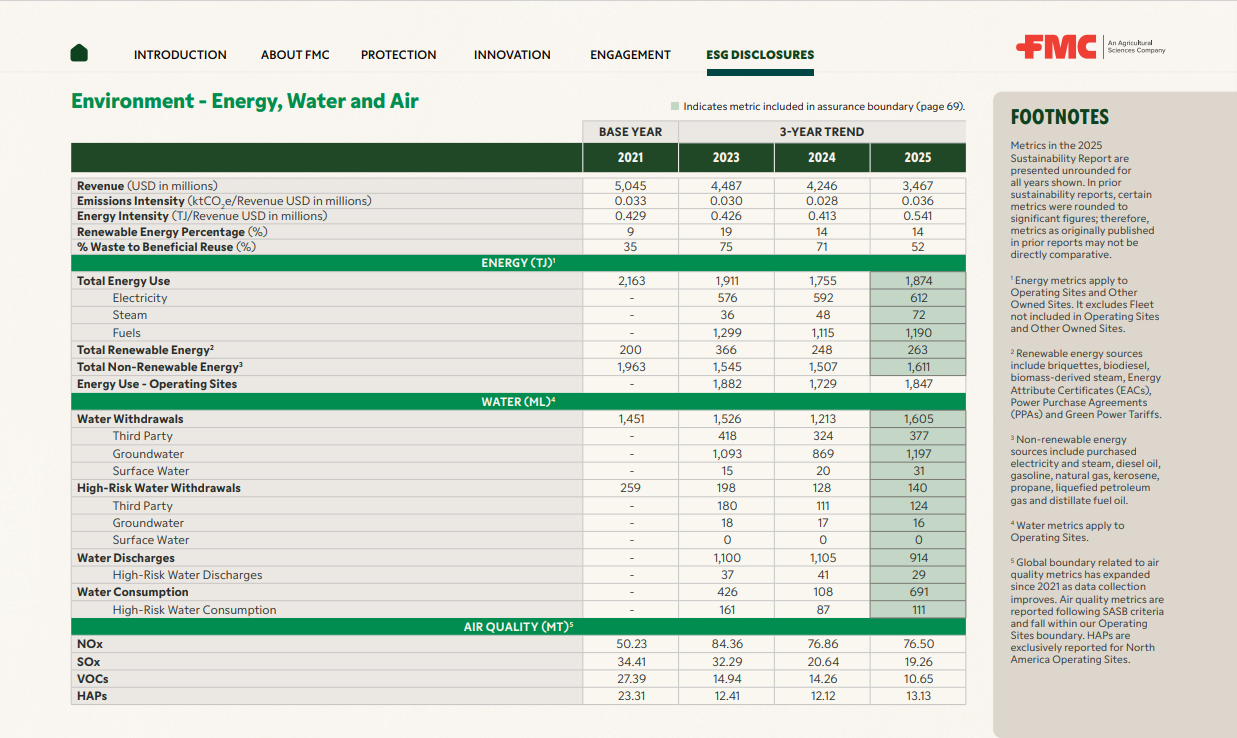
Task: Click footnote 3 about Non-renewable energy sources
Action: (x=1085, y=470)
